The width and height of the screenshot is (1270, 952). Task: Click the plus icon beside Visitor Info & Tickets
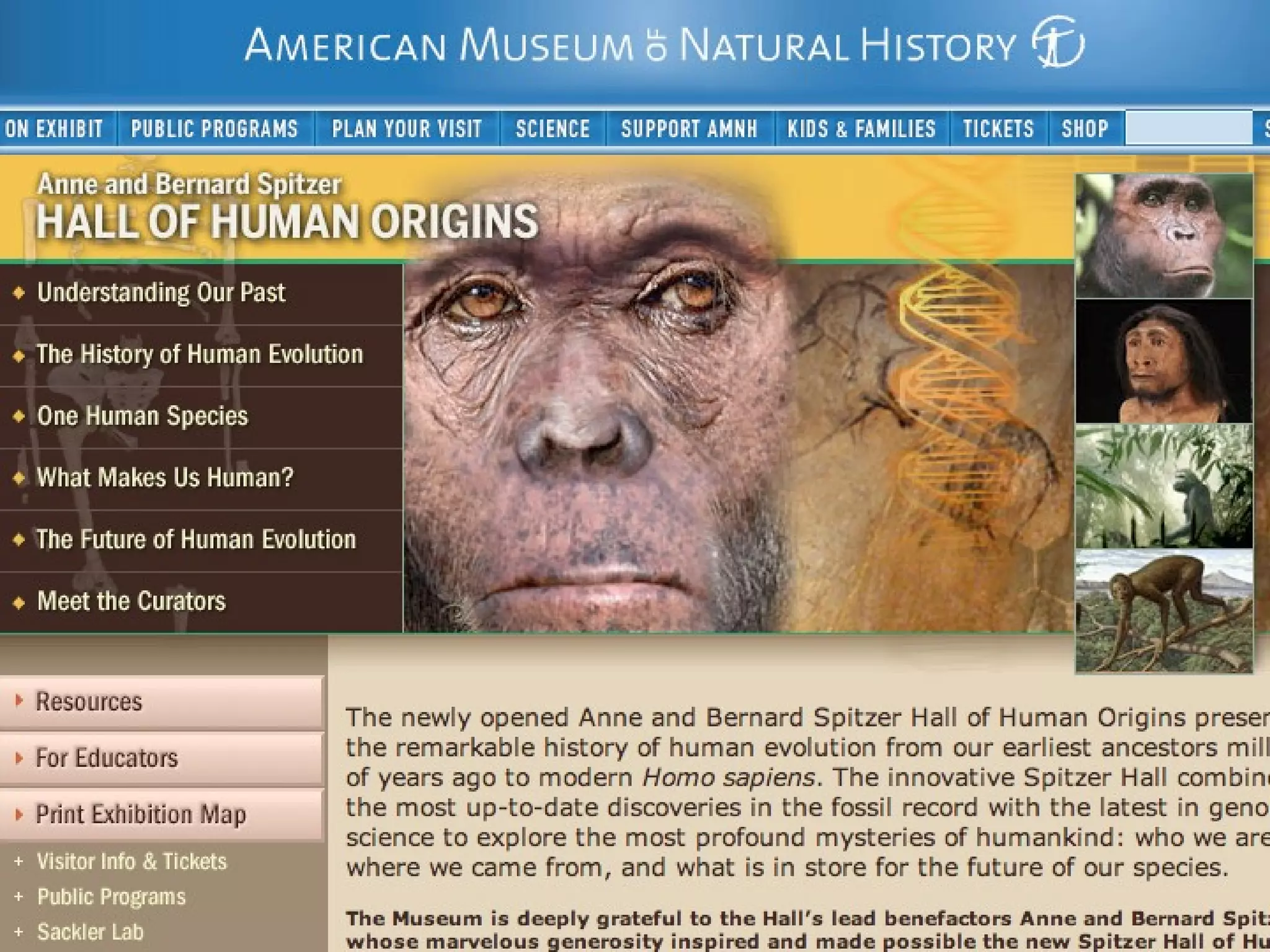click(19, 862)
